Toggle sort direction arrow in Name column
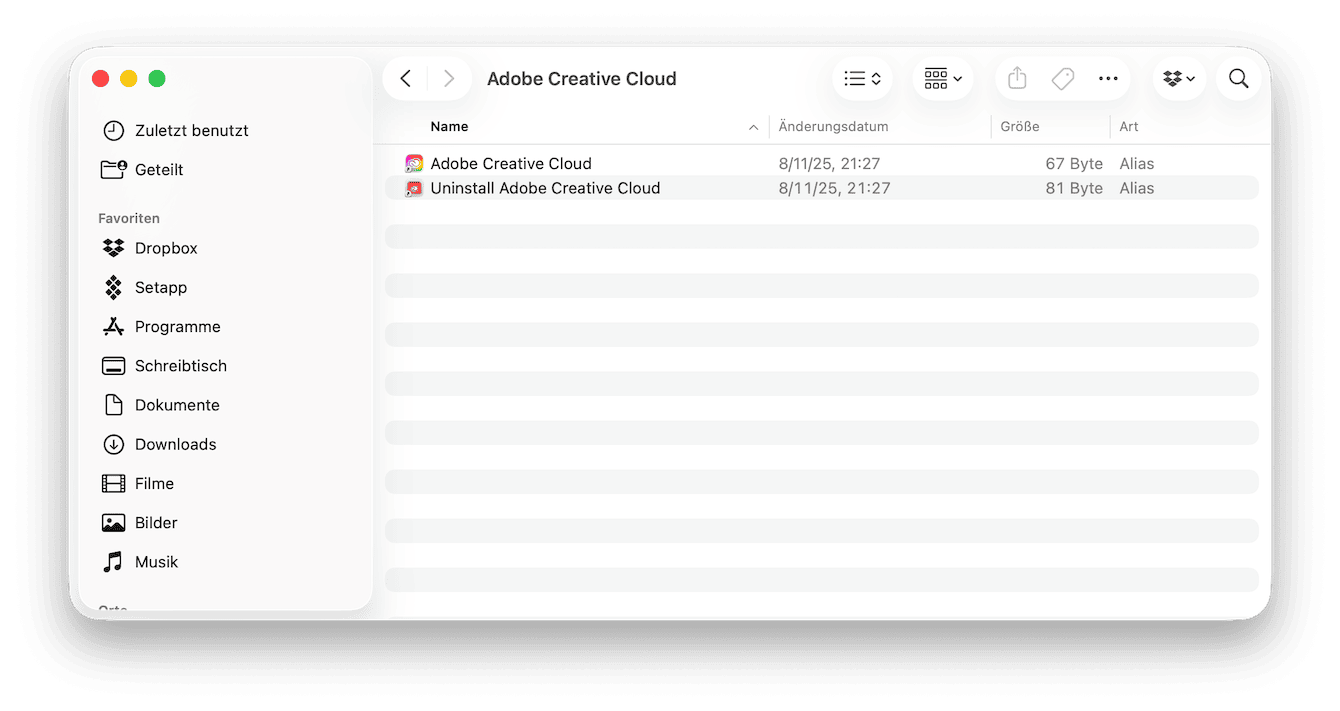This screenshot has width=1340, height=711. click(x=753, y=127)
